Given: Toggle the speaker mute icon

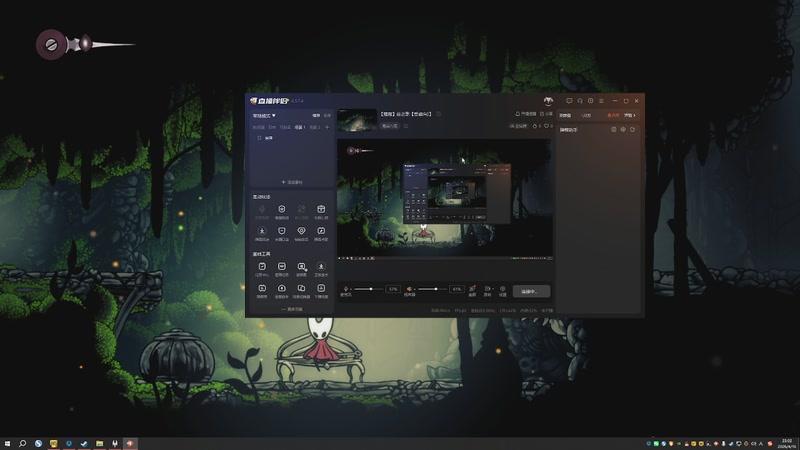Looking at the screenshot, I should click(x=409, y=289).
